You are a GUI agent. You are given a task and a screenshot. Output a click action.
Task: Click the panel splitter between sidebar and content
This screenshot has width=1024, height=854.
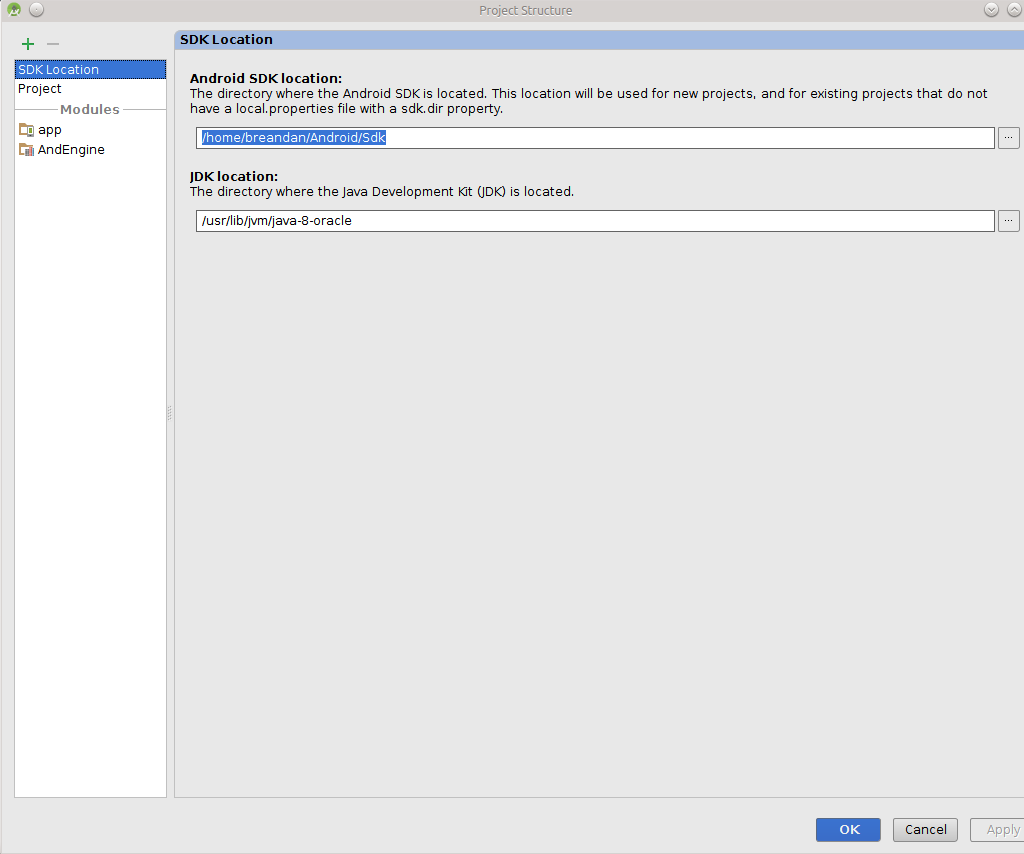tap(170, 412)
